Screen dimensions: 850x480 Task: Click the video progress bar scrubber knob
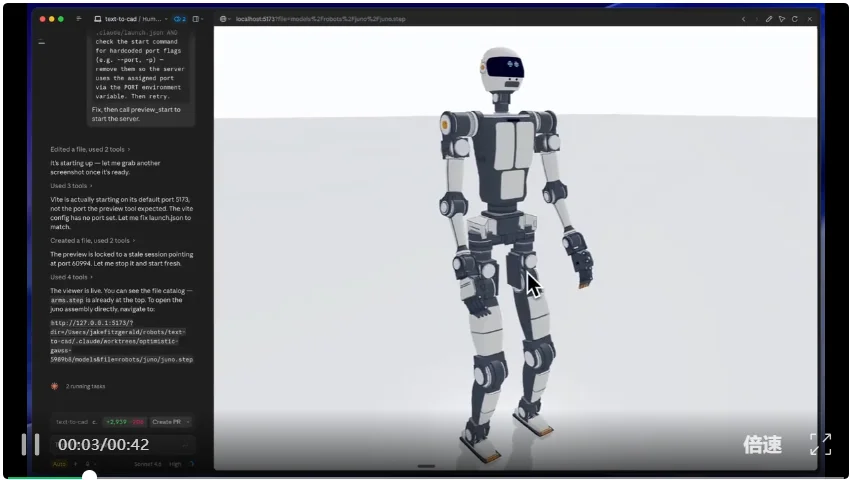[x=89, y=476]
